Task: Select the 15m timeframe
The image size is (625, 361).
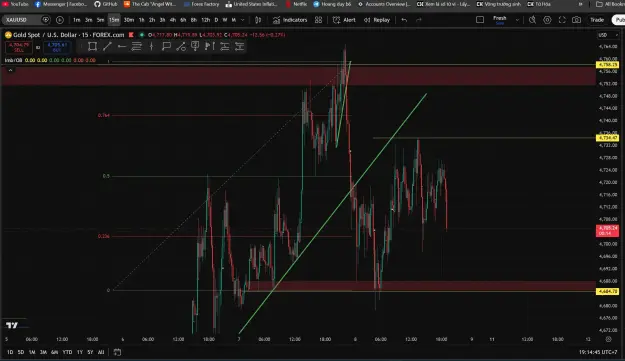Action: [x=114, y=20]
